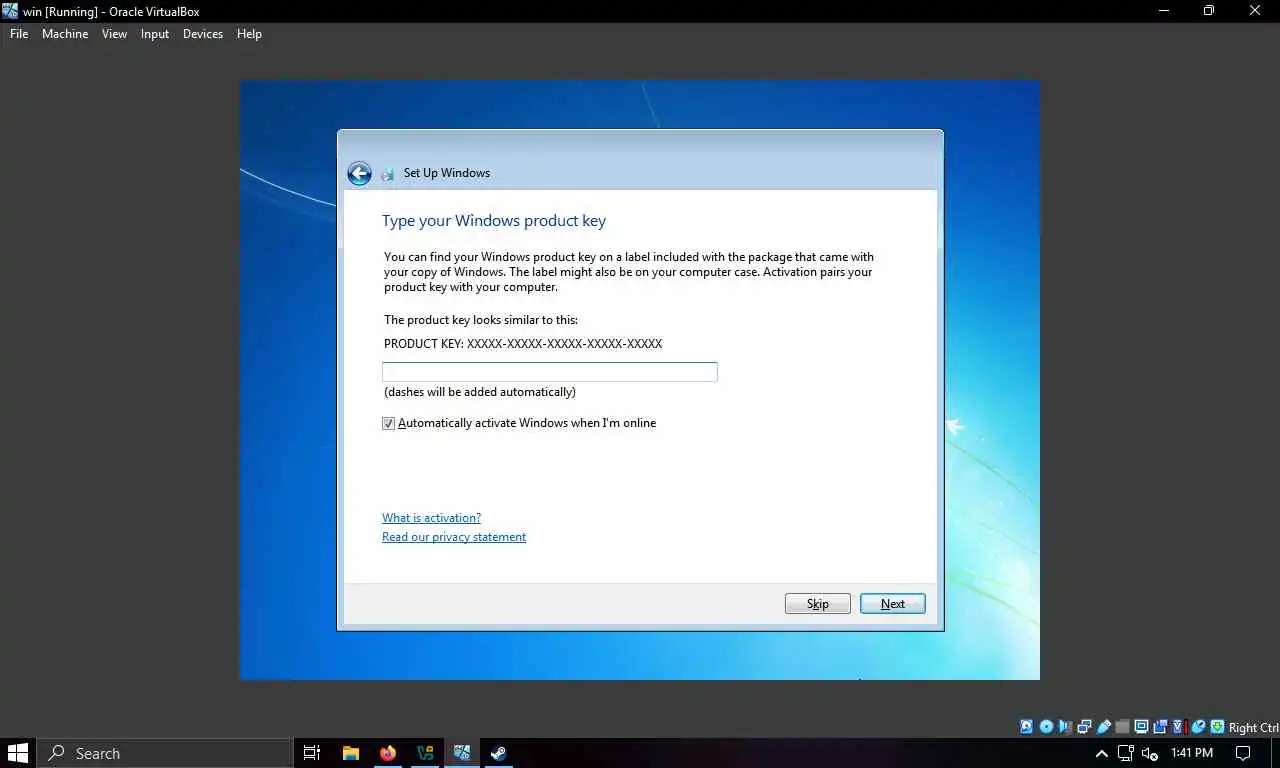This screenshot has height=768, width=1280.
Task: Click the 1:41 PM taskbar clock
Action: [1192, 753]
